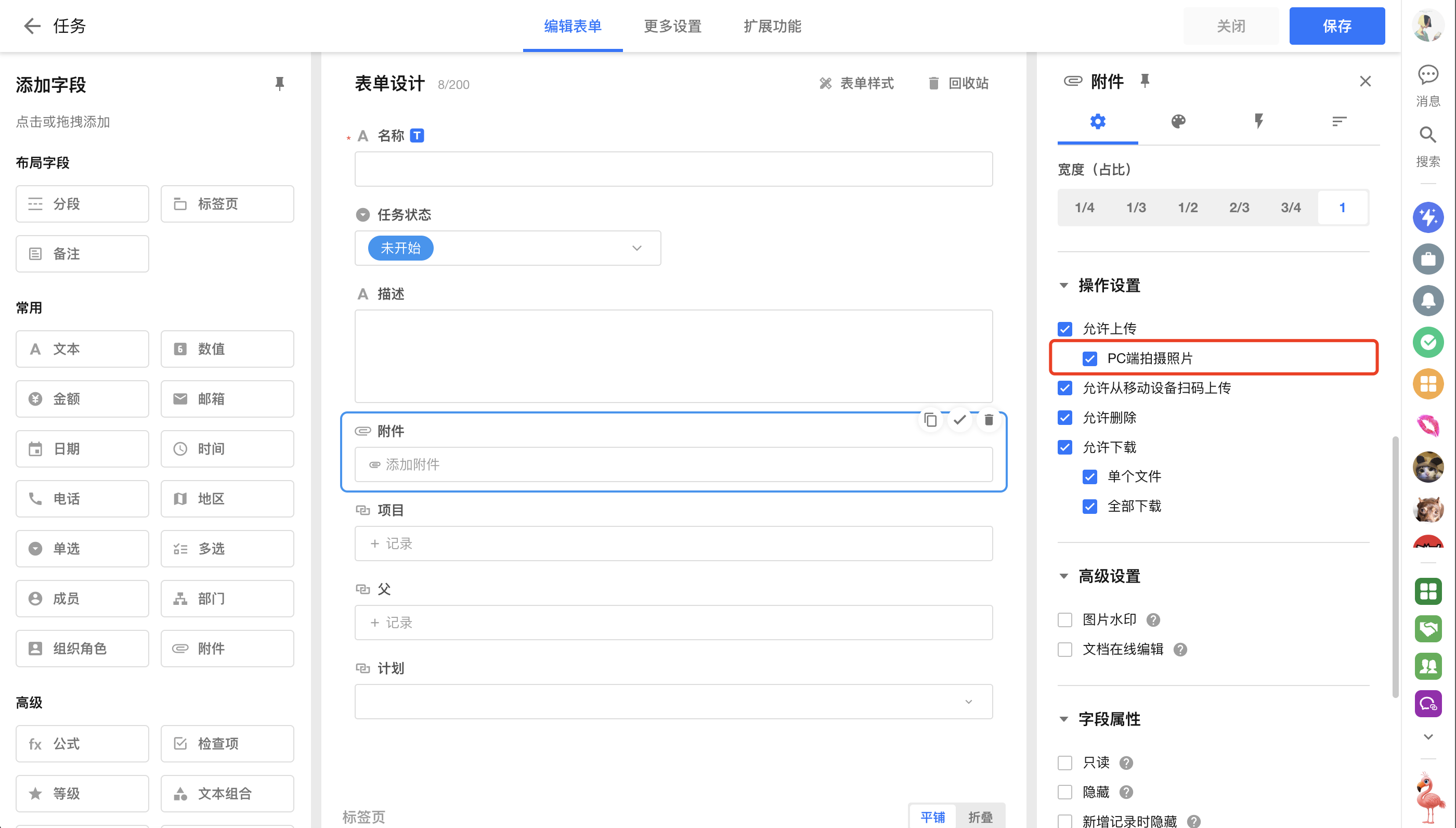Image resolution: width=1456 pixels, height=828 pixels.
Task: Switch to the 扩展功能 tab
Action: [x=772, y=26]
